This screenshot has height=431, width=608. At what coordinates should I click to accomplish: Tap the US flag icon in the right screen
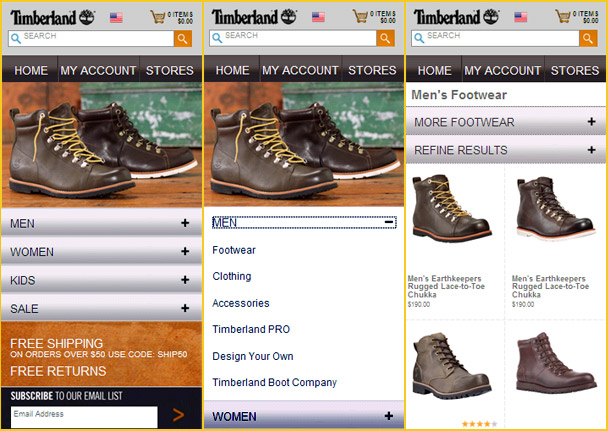(520, 17)
